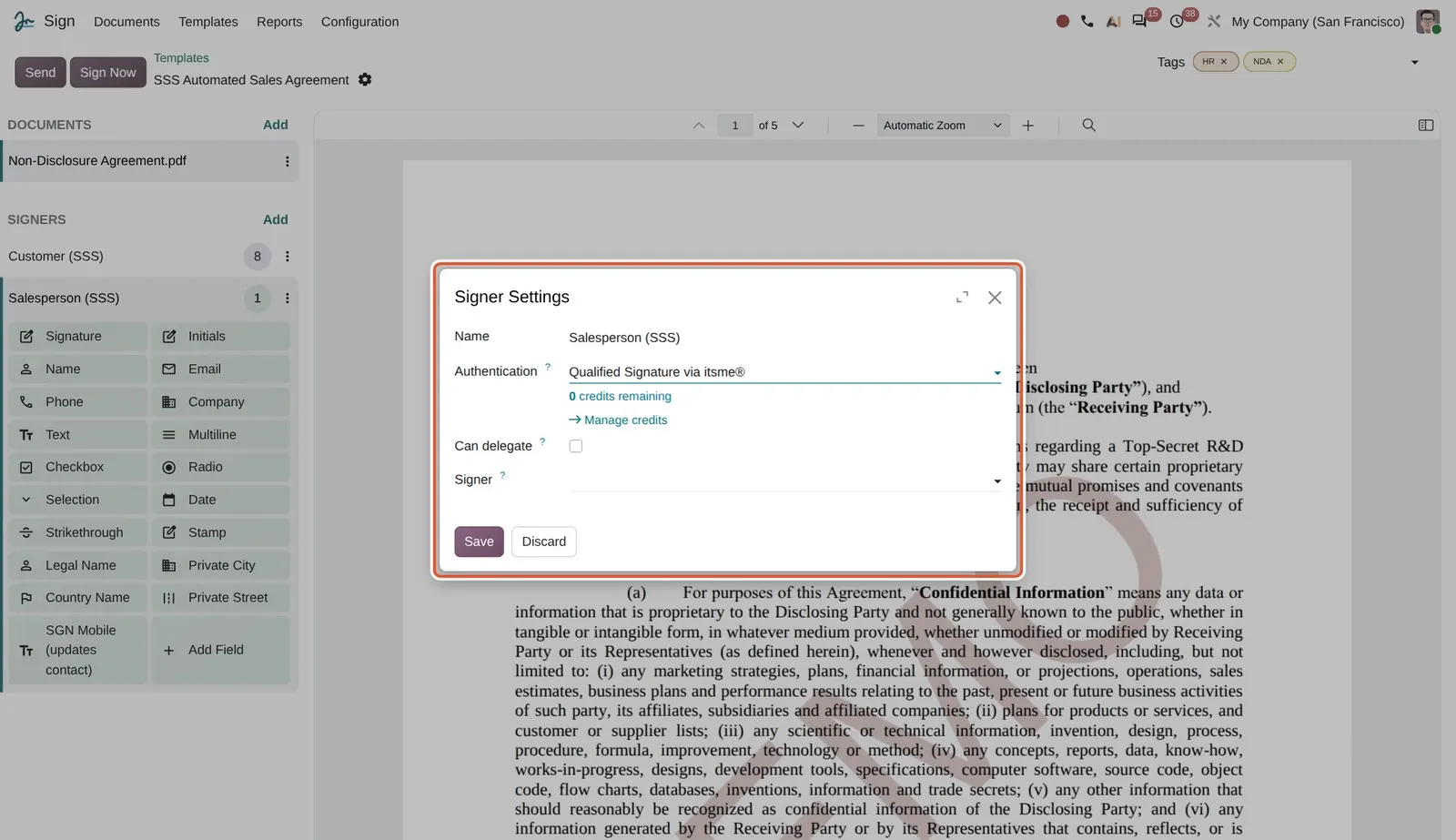
Task: Select the Phone field type
Action: click(x=77, y=402)
